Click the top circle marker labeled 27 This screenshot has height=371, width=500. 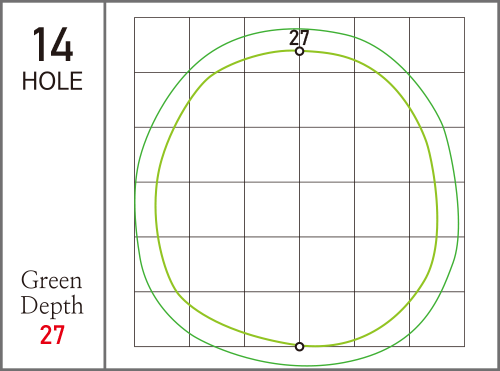300,51
